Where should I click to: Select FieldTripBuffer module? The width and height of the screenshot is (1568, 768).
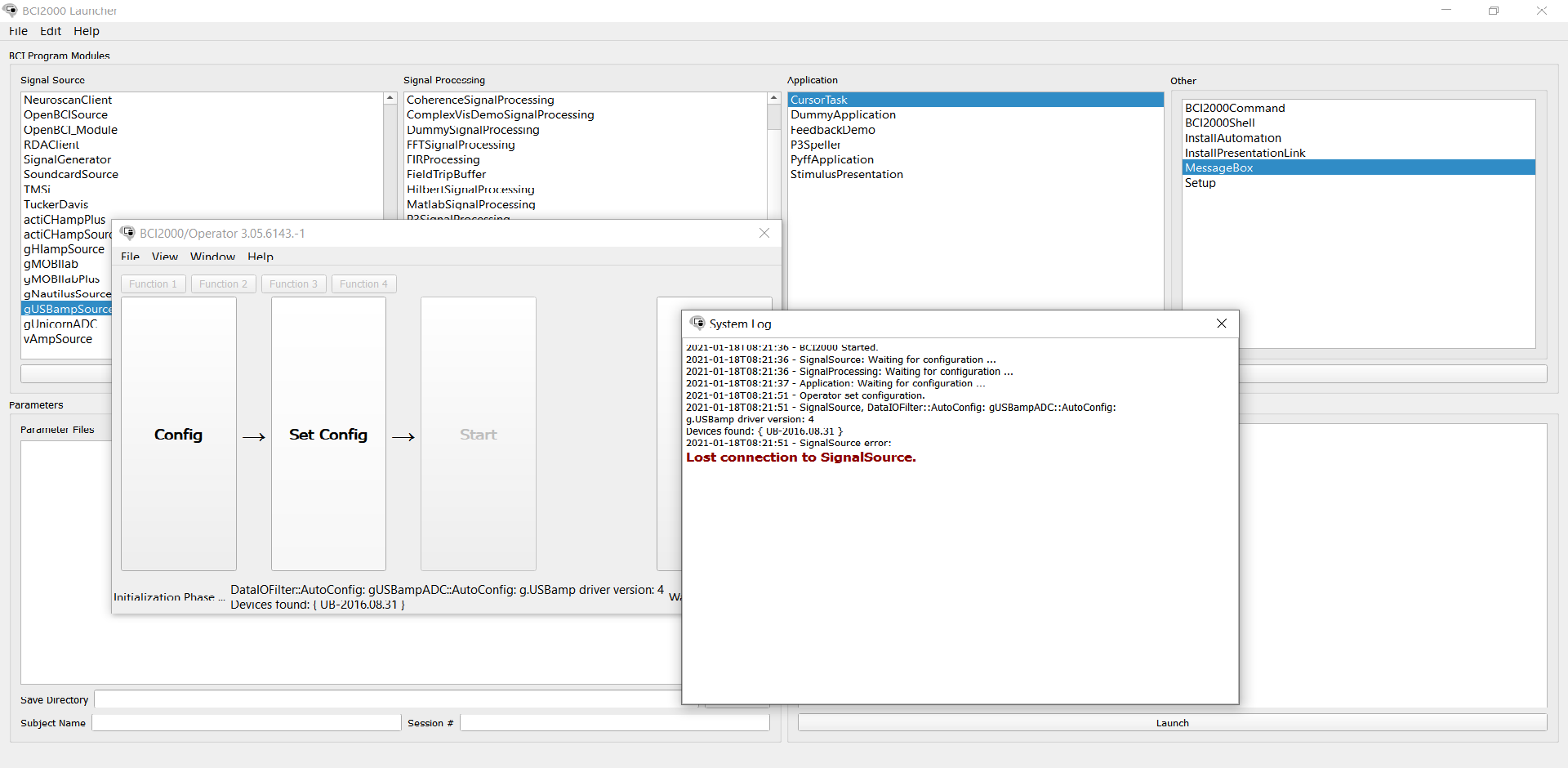click(x=446, y=174)
